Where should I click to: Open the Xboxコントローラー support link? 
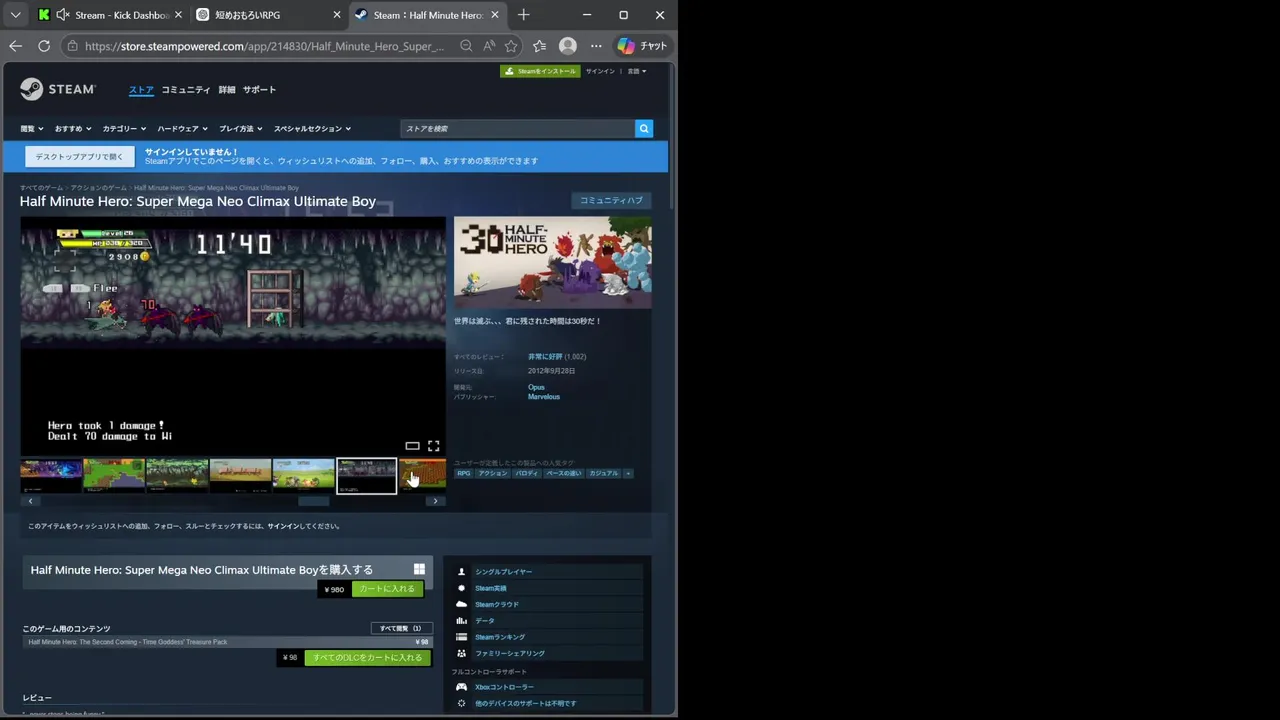(547, 687)
